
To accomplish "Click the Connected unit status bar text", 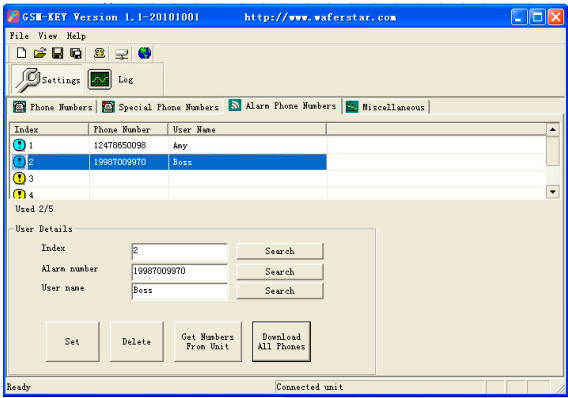I will click(x=309, y=387).
